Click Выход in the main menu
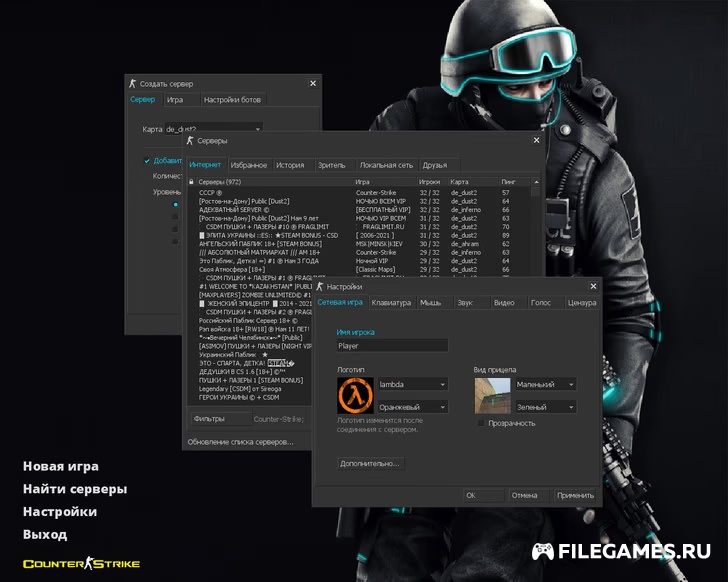Viewport: 728px width, 582px height. point(45,534)
